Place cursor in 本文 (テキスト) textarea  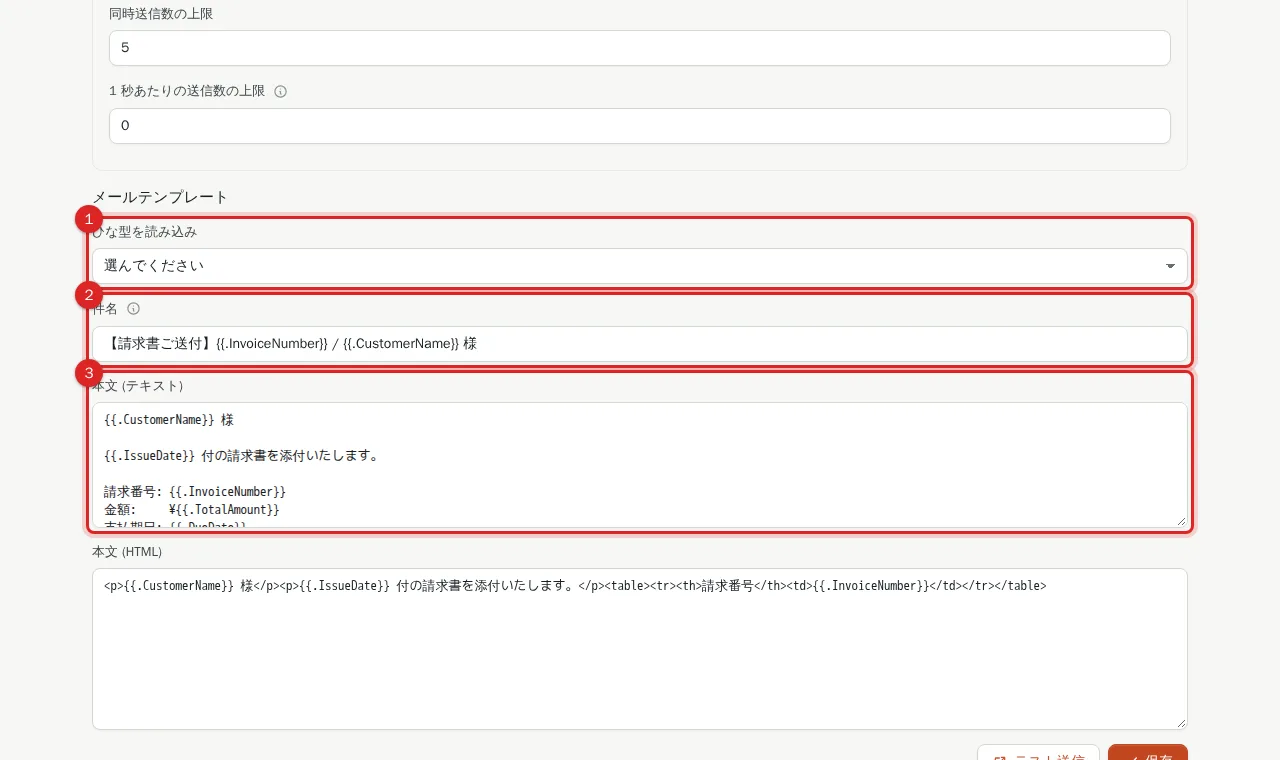pyautogui.click(x=640, y=465)
